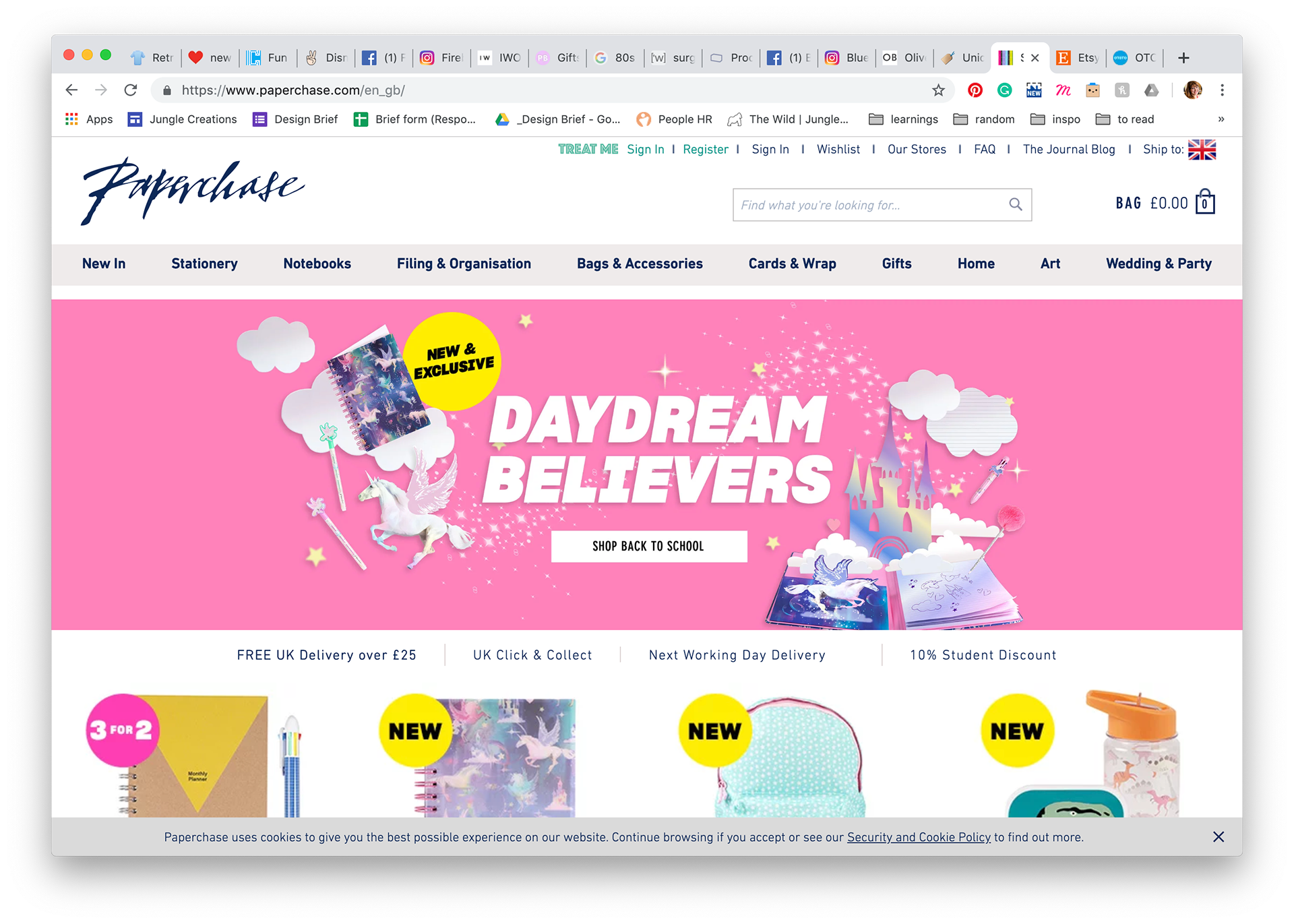Click the Google Drive extension icon

click(x=1152, y=90)
